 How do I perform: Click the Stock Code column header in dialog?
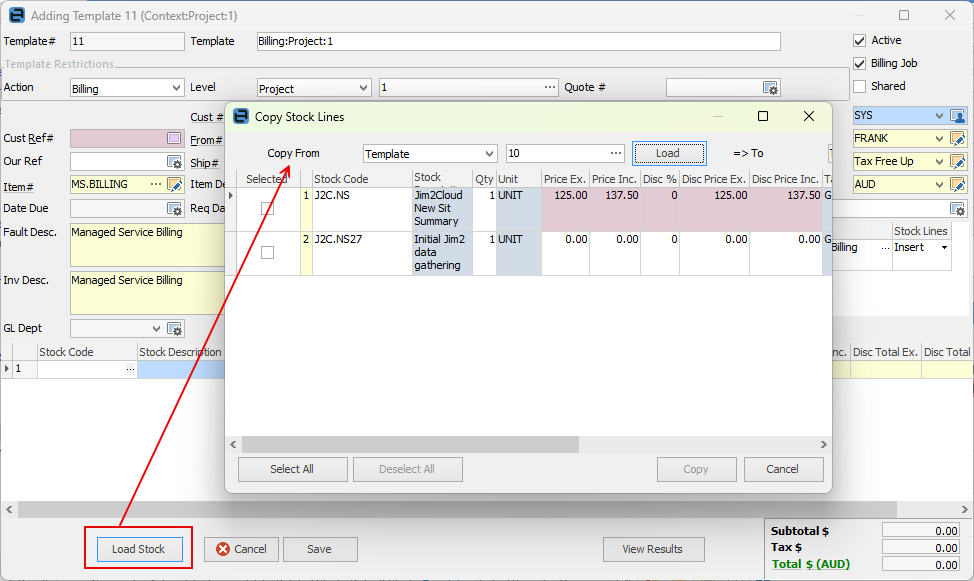(362, 179)
